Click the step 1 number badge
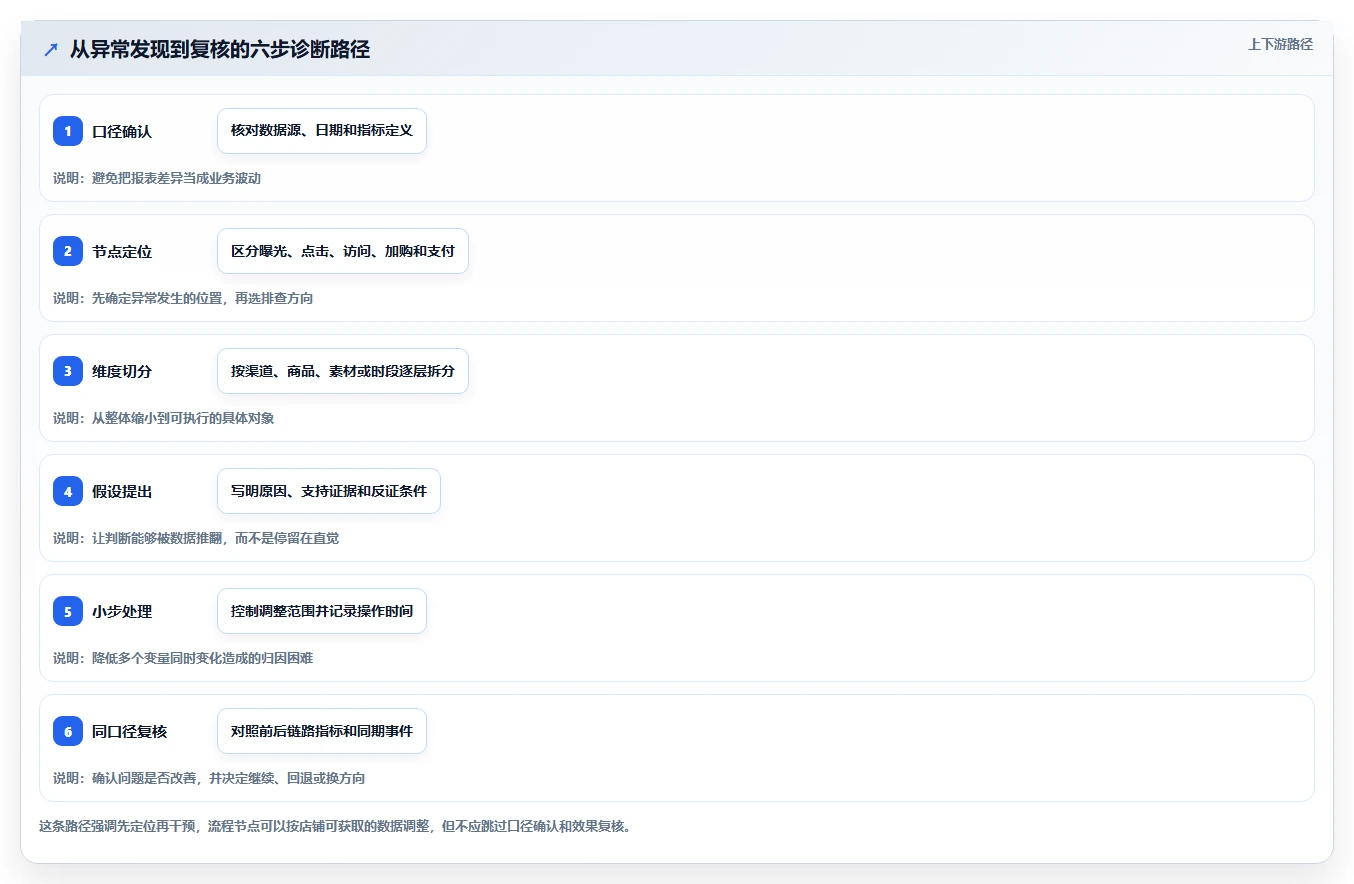Viewport: 1354px width, 884px height. tap(68, 131)
